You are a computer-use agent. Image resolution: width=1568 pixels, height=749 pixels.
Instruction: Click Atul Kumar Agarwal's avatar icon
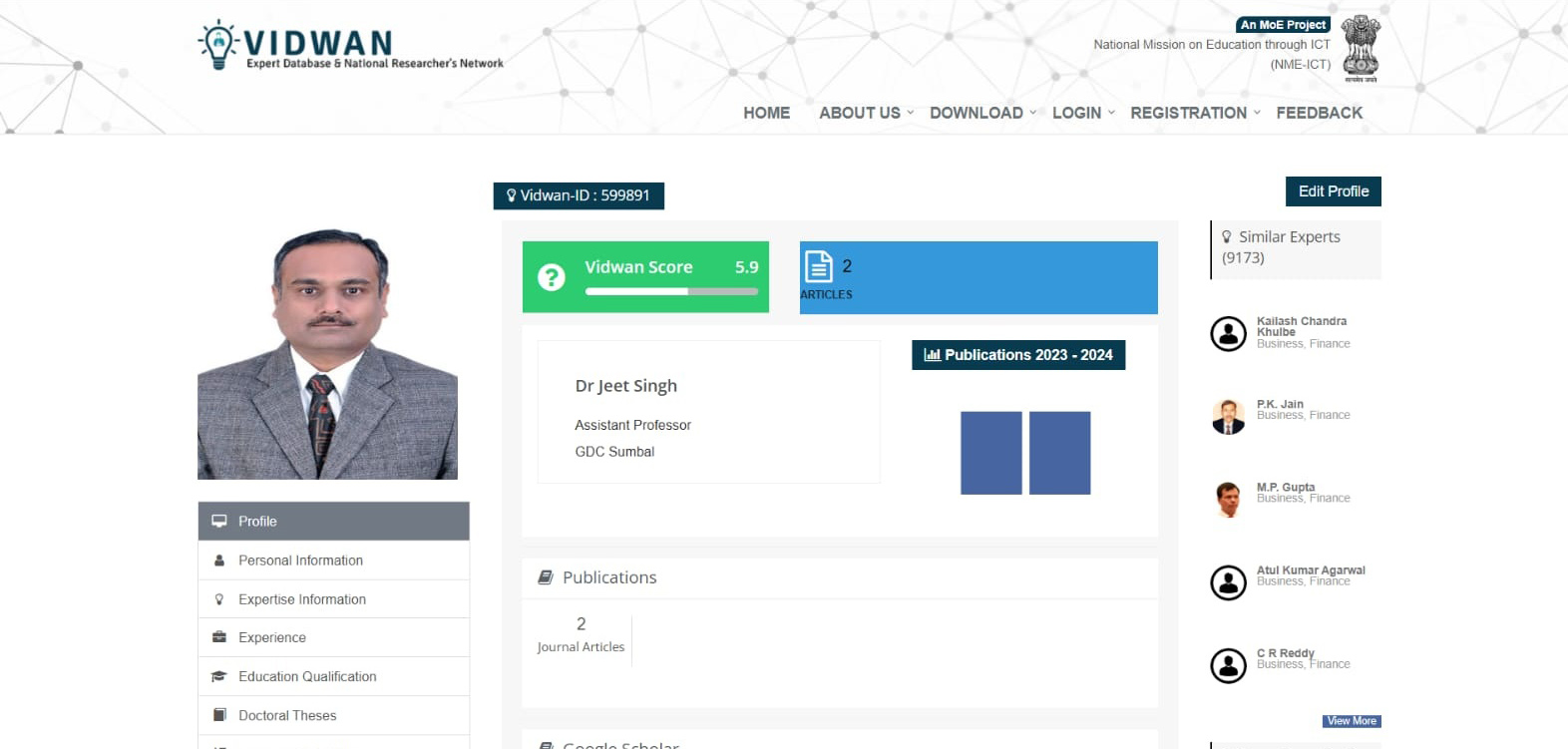(x=1228, y=582)
